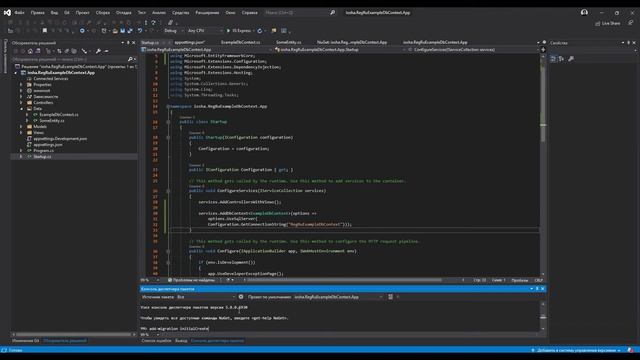Expand the Properties folder node
The height and width of the screenshot is (360, 640).
coord(21,84)
